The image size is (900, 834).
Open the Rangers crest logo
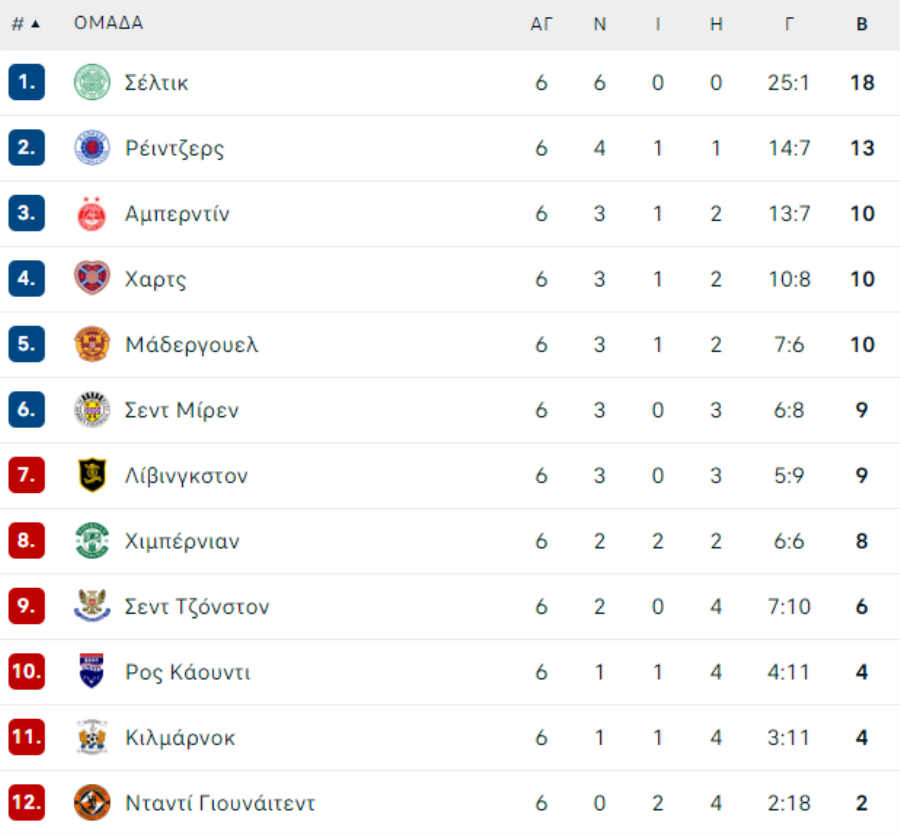(92, 148)
